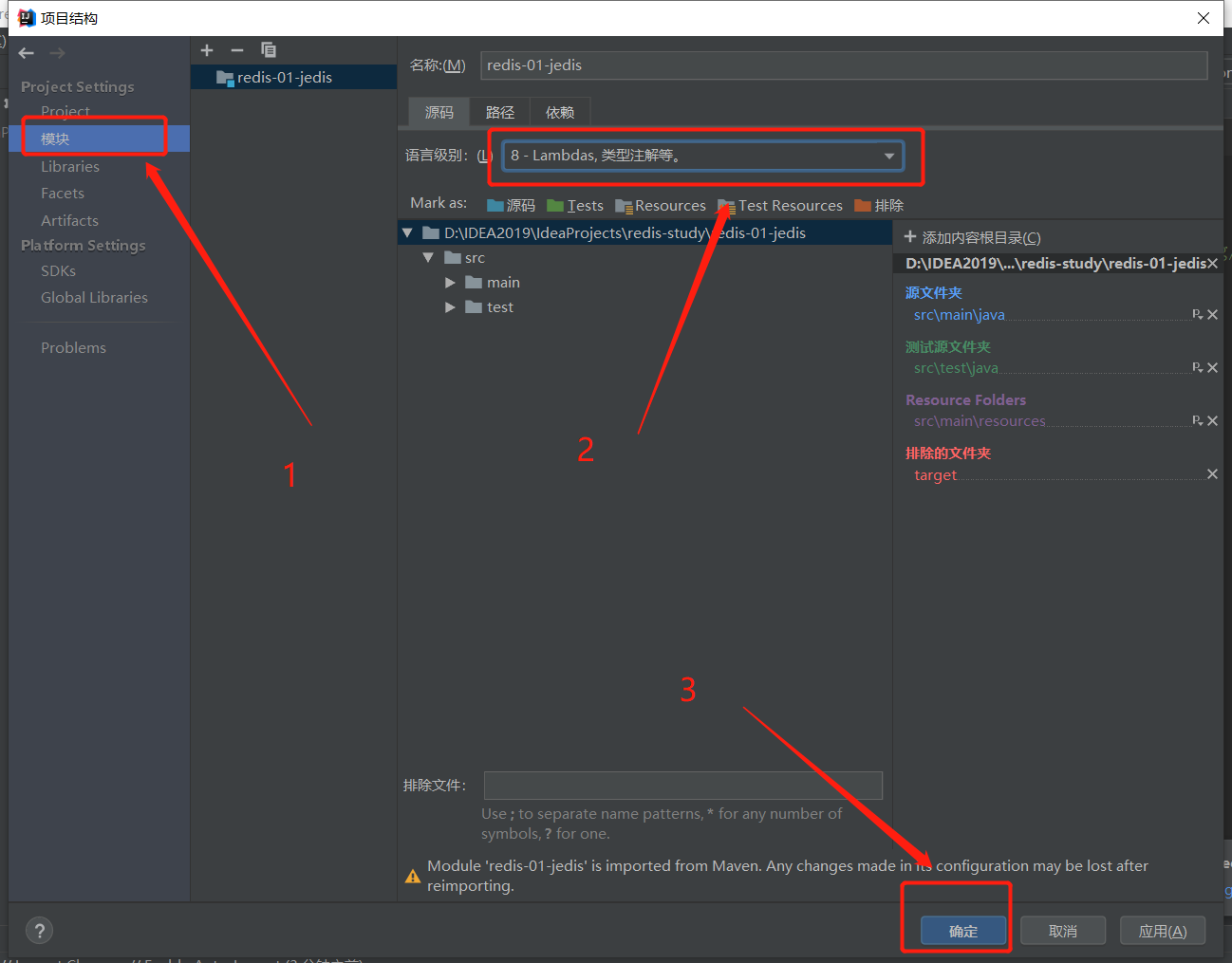This screenshot has height=963, width=1232.
Task: Collapse the src folder node
Action: tap(428, 258)
